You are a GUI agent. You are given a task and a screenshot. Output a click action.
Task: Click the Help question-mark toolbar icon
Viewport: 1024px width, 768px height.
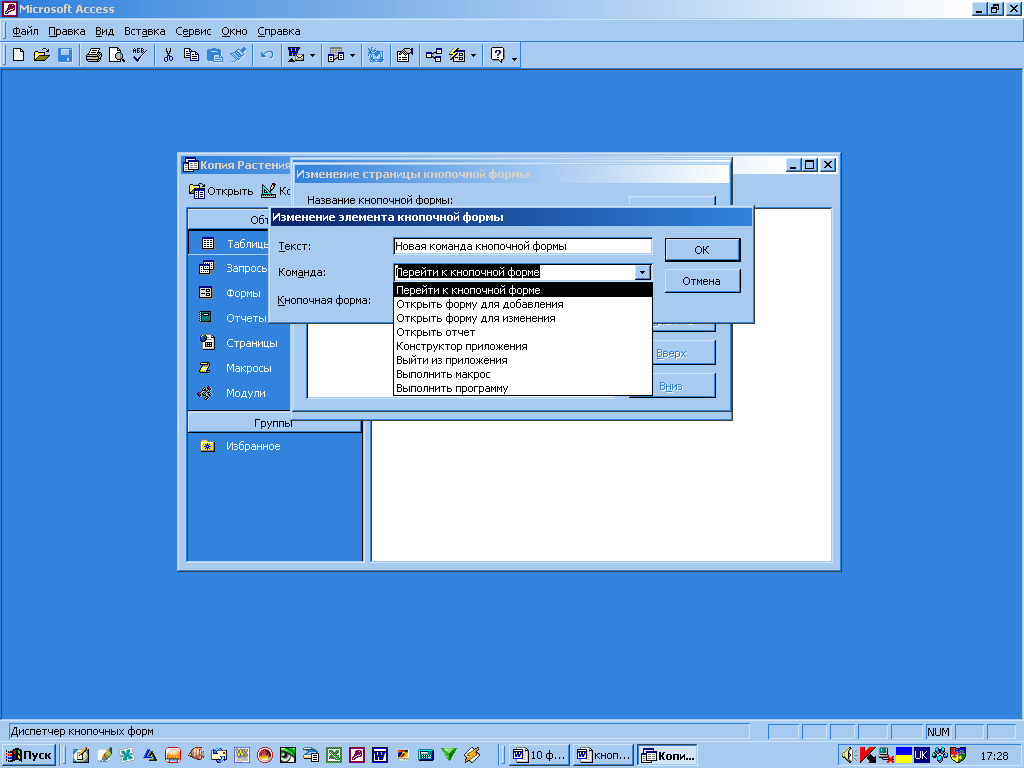pos(498,56)
